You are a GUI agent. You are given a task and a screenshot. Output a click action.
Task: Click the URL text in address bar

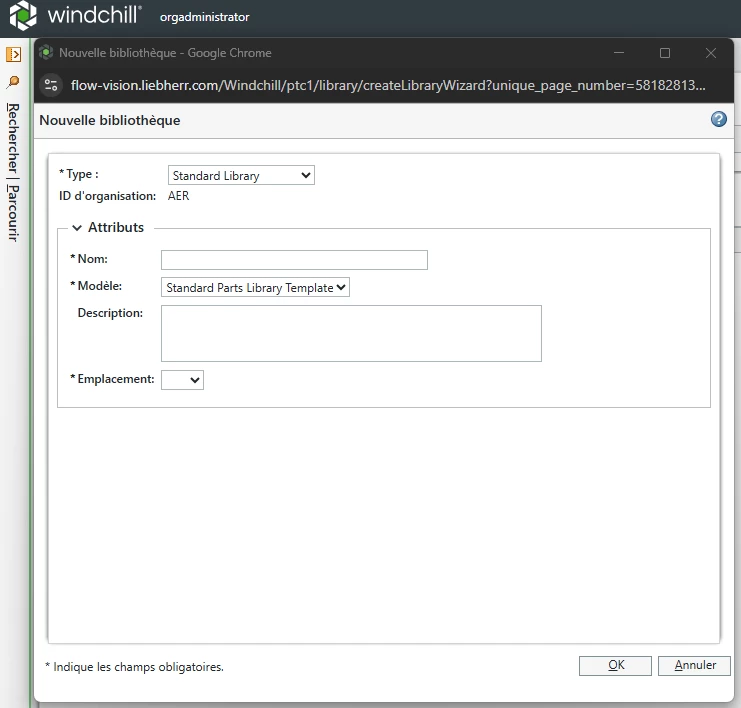(388, 86)
